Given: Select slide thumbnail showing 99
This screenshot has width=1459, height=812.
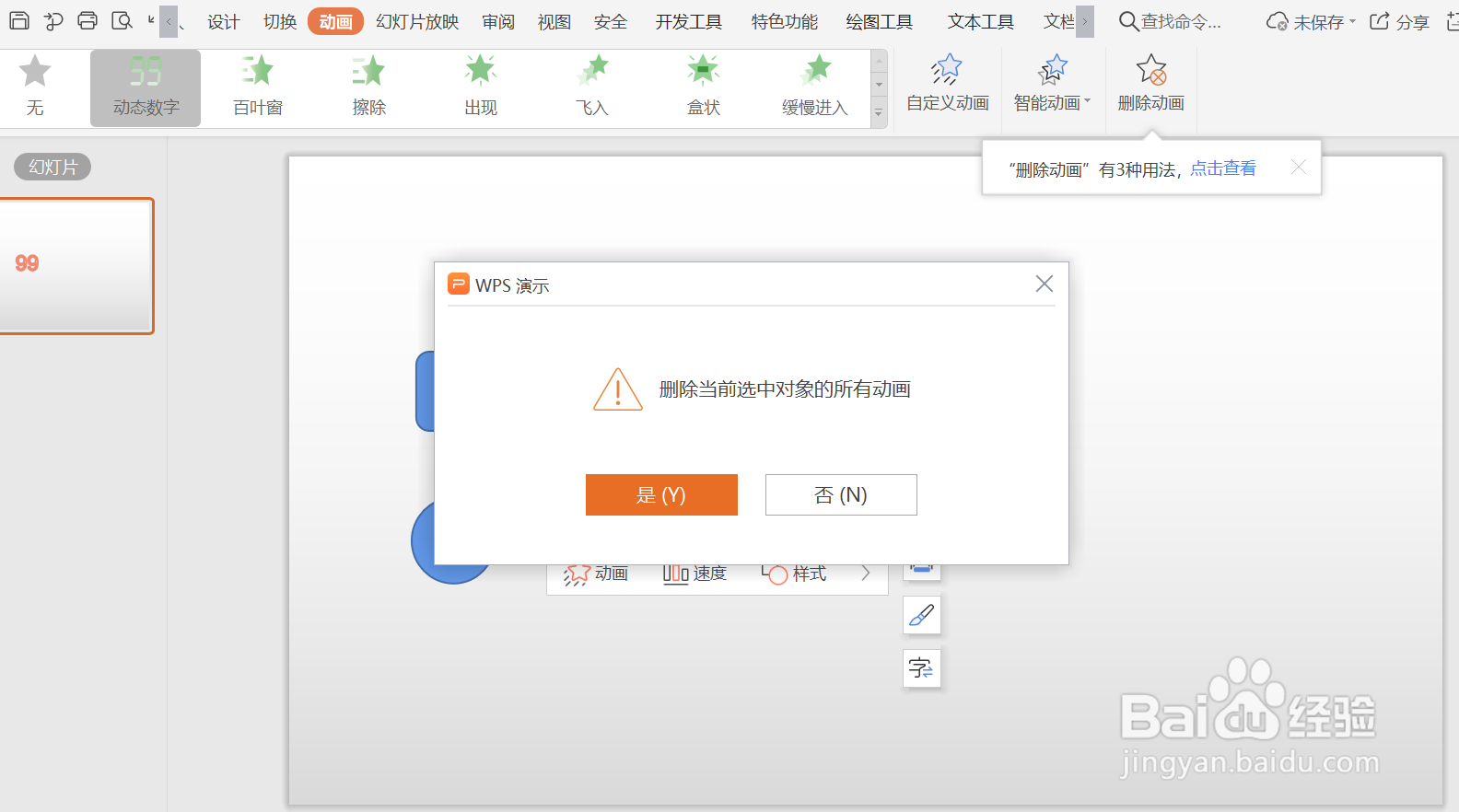Looking at the screenshot, I should 76,266.
